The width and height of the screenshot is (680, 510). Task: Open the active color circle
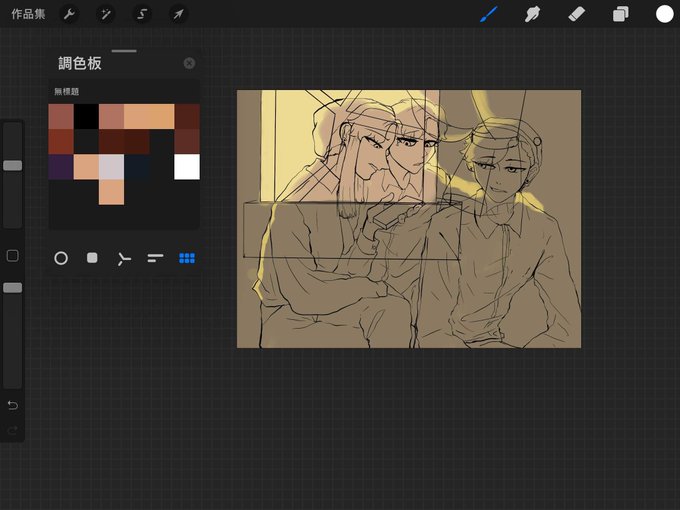pos(664,14)
